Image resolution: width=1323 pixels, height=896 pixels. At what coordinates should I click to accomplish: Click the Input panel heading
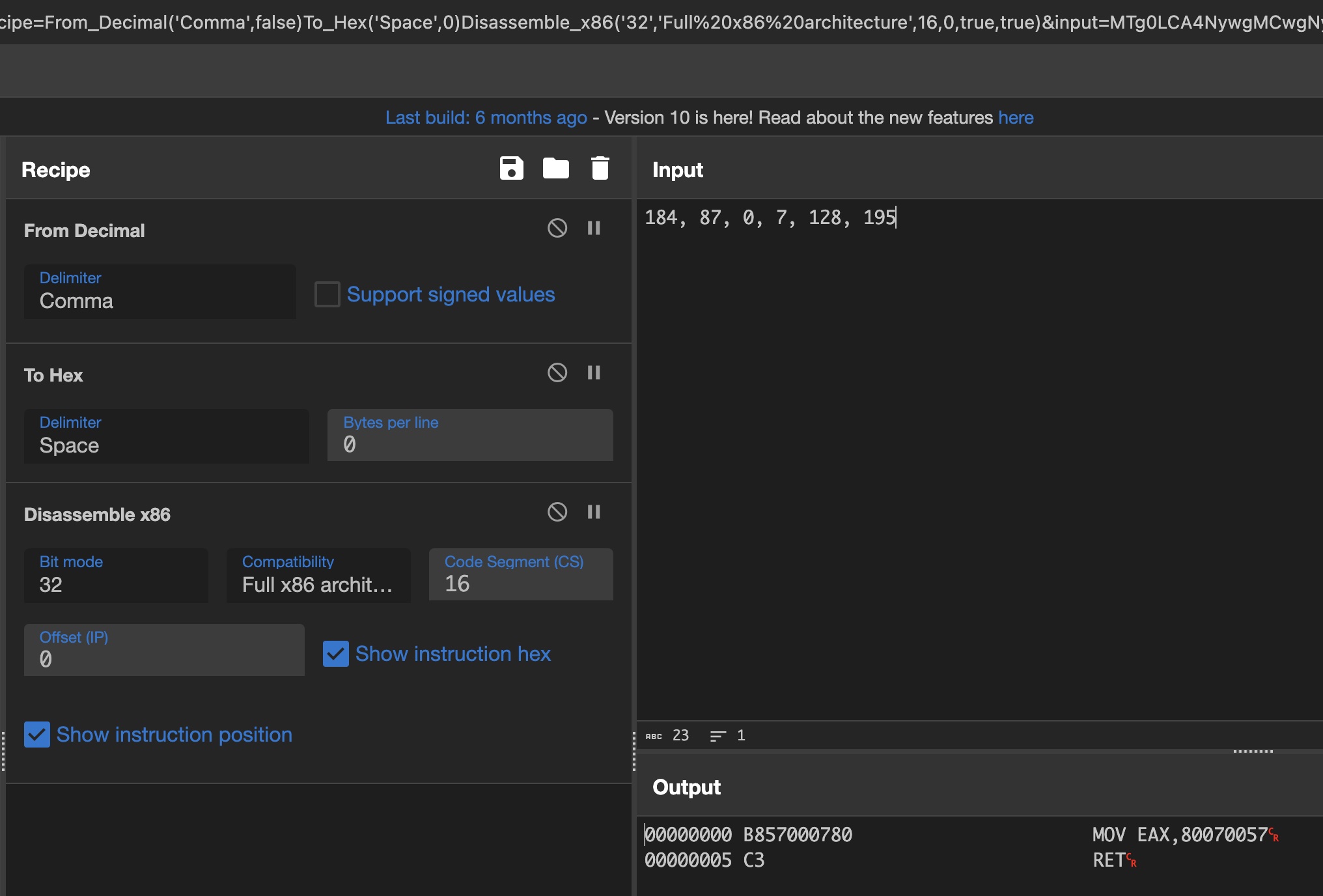point(678,170)
